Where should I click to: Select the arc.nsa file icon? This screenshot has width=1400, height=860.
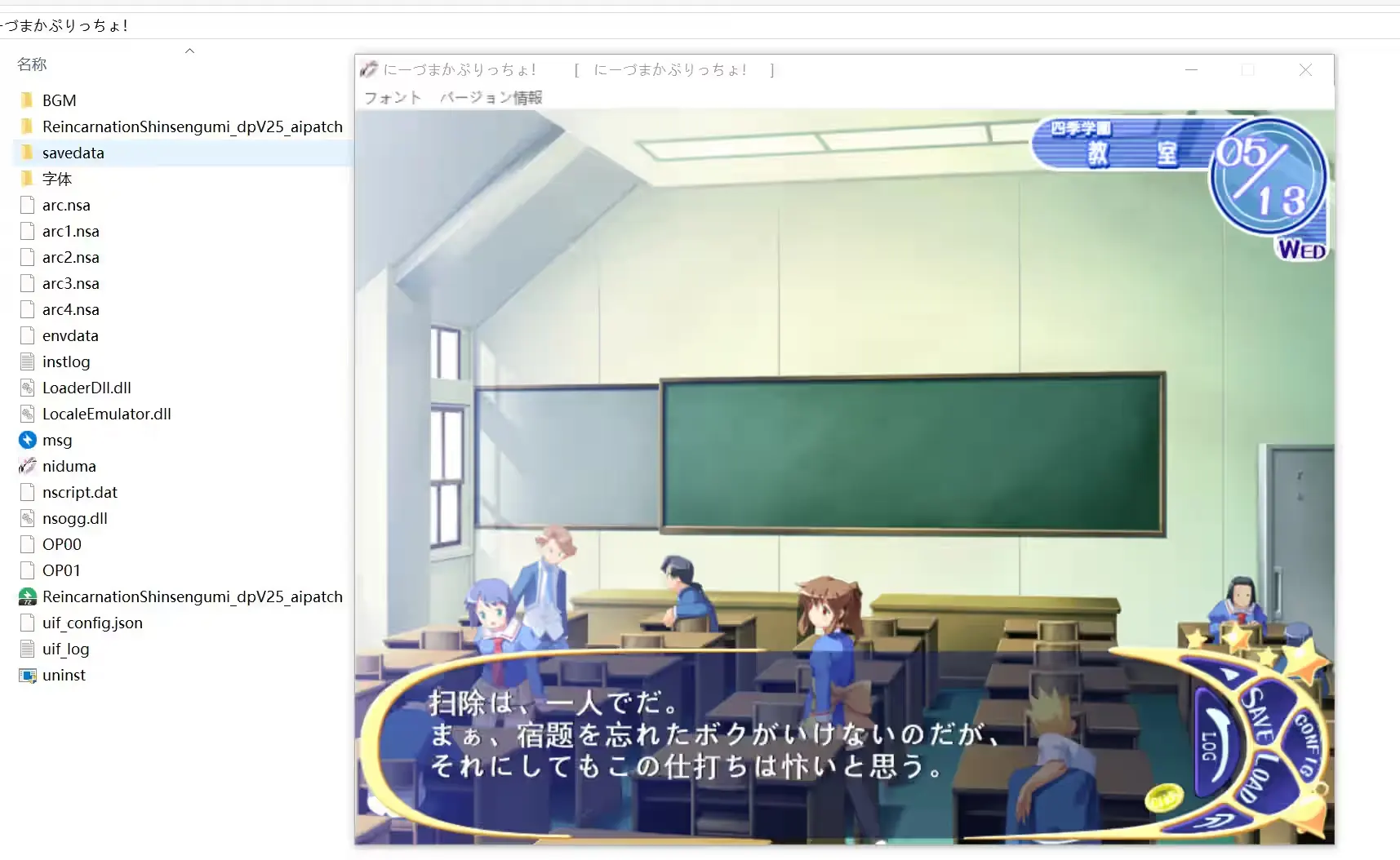[27, 205]
